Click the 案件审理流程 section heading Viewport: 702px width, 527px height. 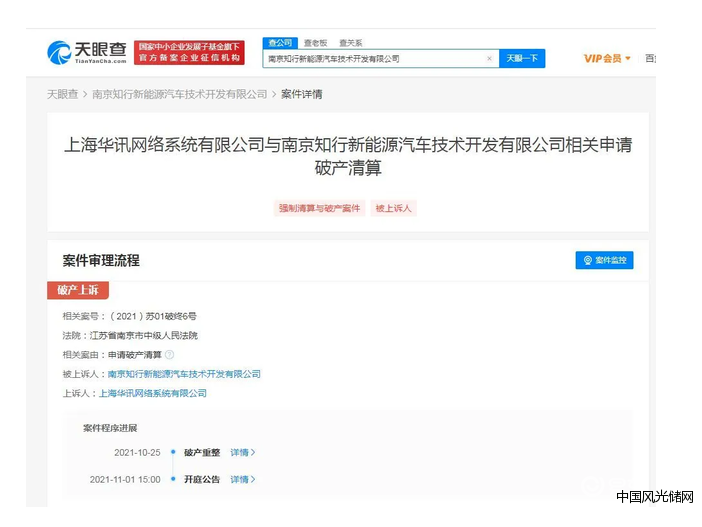coord(101,261)
